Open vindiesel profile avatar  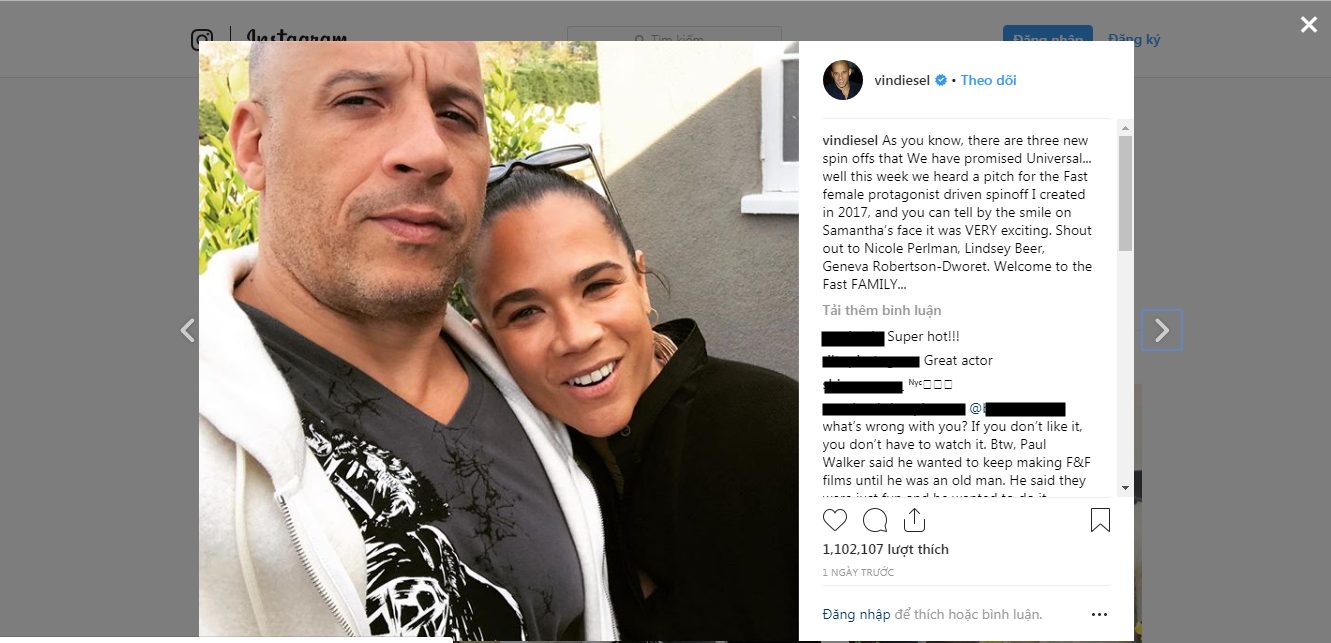point(843,80)
